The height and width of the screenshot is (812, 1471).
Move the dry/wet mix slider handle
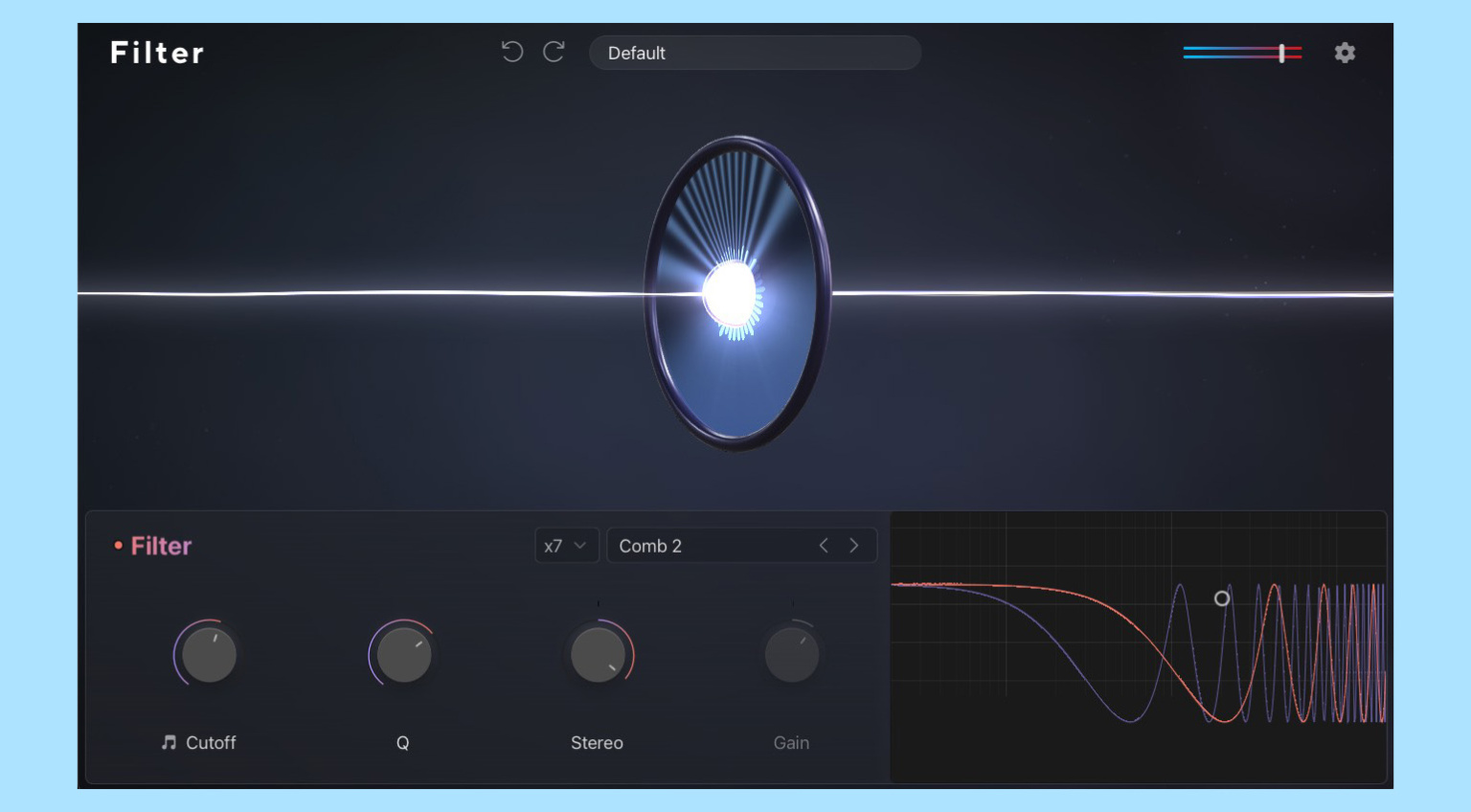(x=1282, y=53)
